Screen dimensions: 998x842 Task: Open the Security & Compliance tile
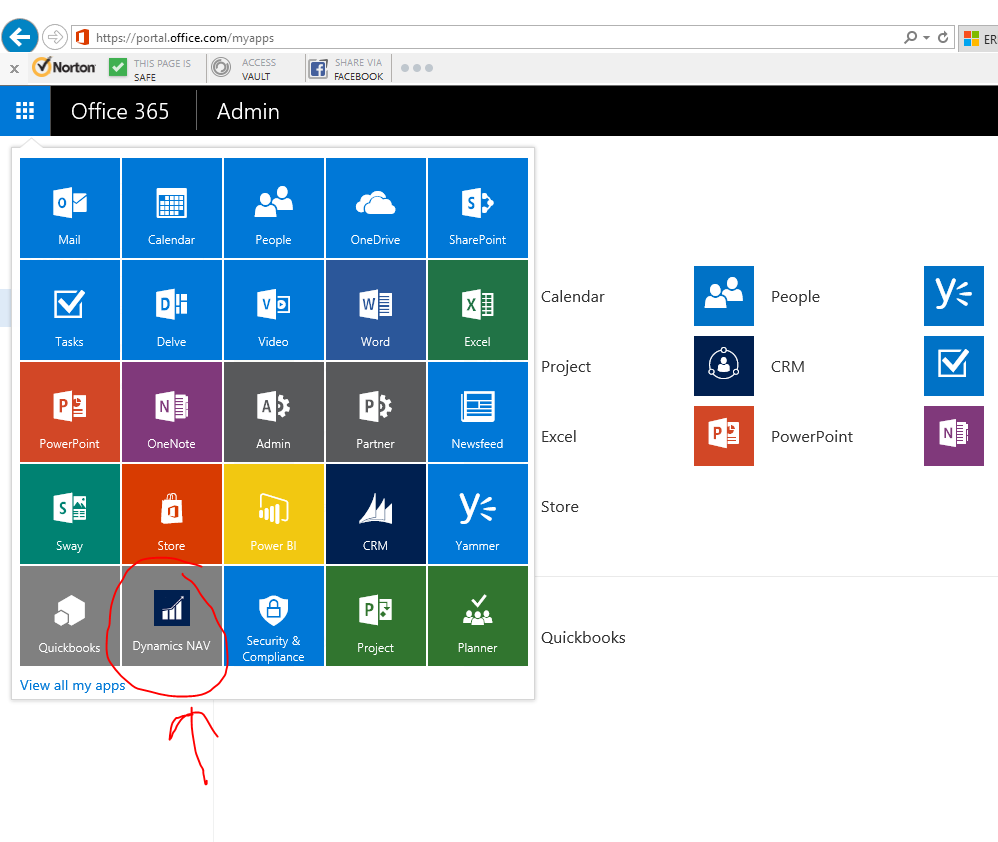tap(274, 616)
